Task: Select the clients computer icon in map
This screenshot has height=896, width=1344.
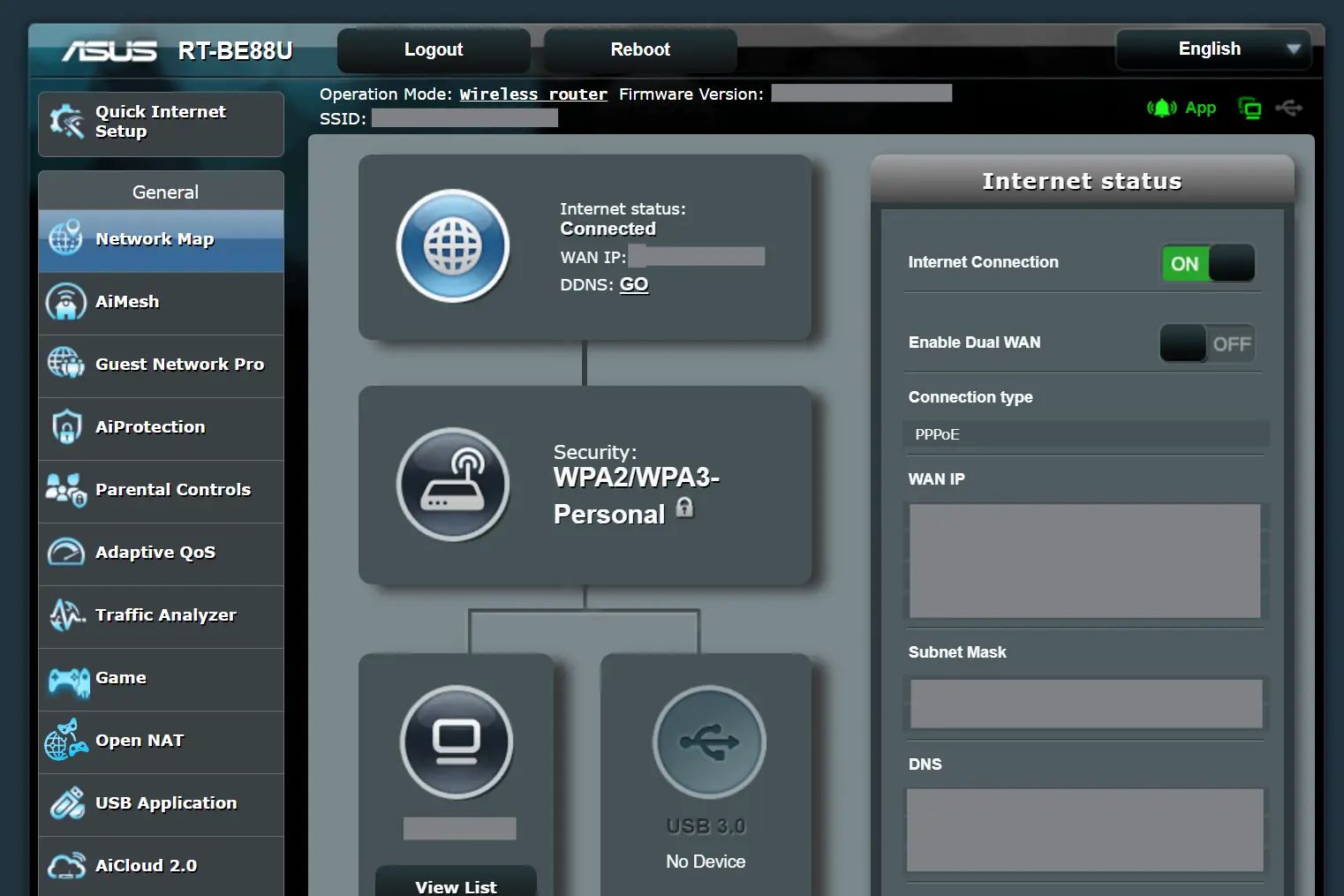Action: click(x=457, y=742)
